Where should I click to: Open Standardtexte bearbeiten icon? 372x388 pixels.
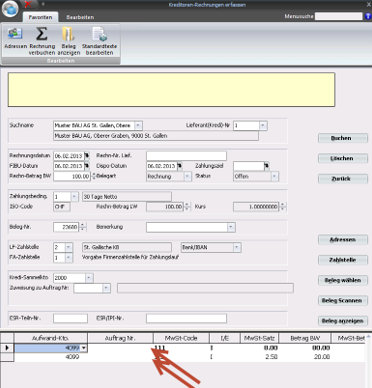point(99,40)
